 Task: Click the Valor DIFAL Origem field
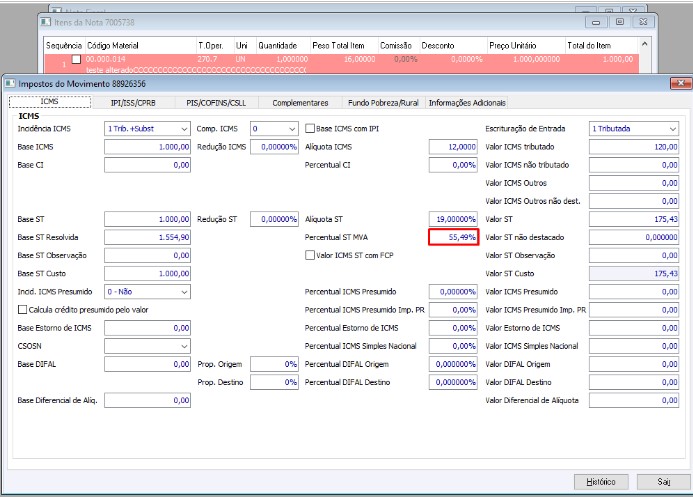pyautogui.click(x=634, y=364)
